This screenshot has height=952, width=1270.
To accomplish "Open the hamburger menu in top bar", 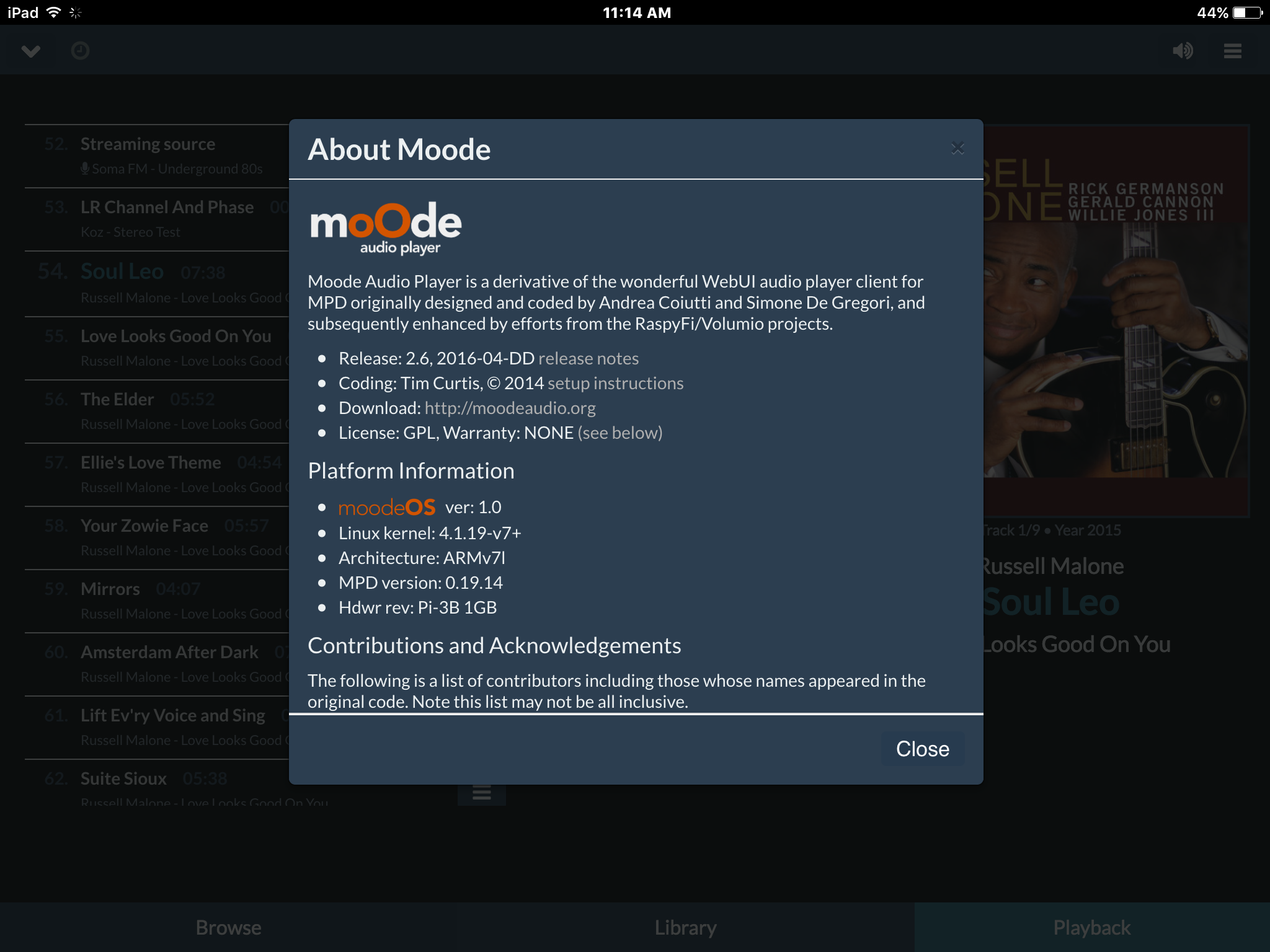I will coord(1232,51).
